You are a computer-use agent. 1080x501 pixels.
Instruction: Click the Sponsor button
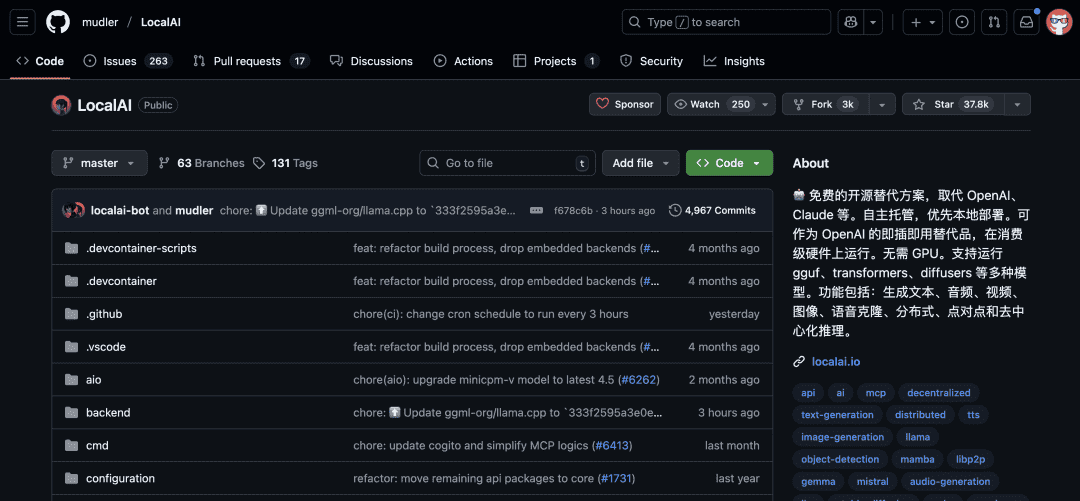pos(625,105)
